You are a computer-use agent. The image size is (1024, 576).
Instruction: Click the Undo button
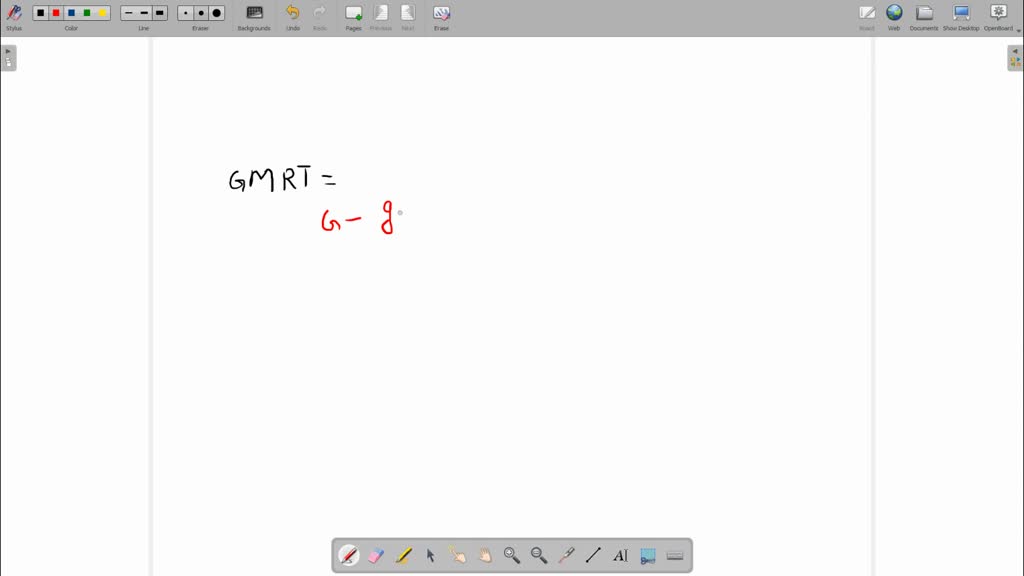292,14
